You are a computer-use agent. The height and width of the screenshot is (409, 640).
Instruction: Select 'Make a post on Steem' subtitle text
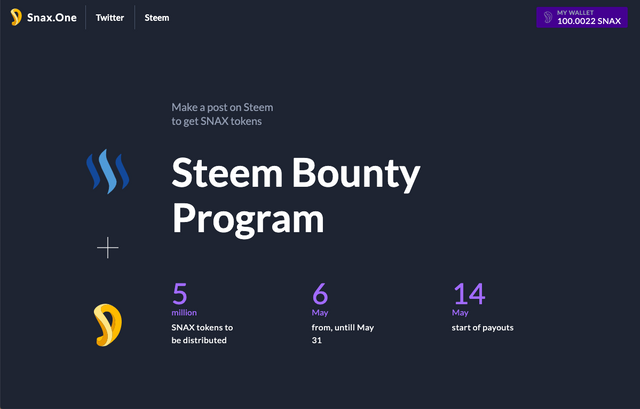point(222,114)
